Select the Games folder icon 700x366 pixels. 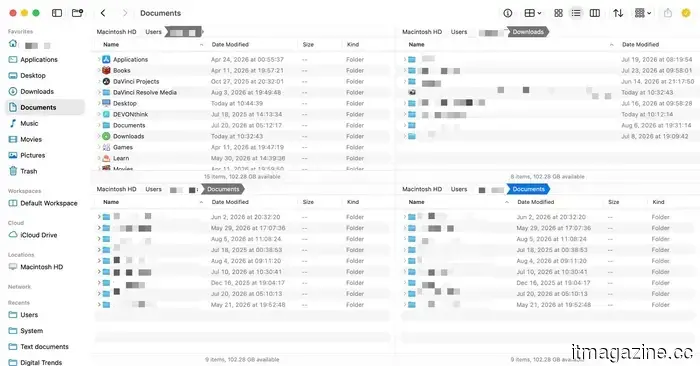click(x=106, y=147)
